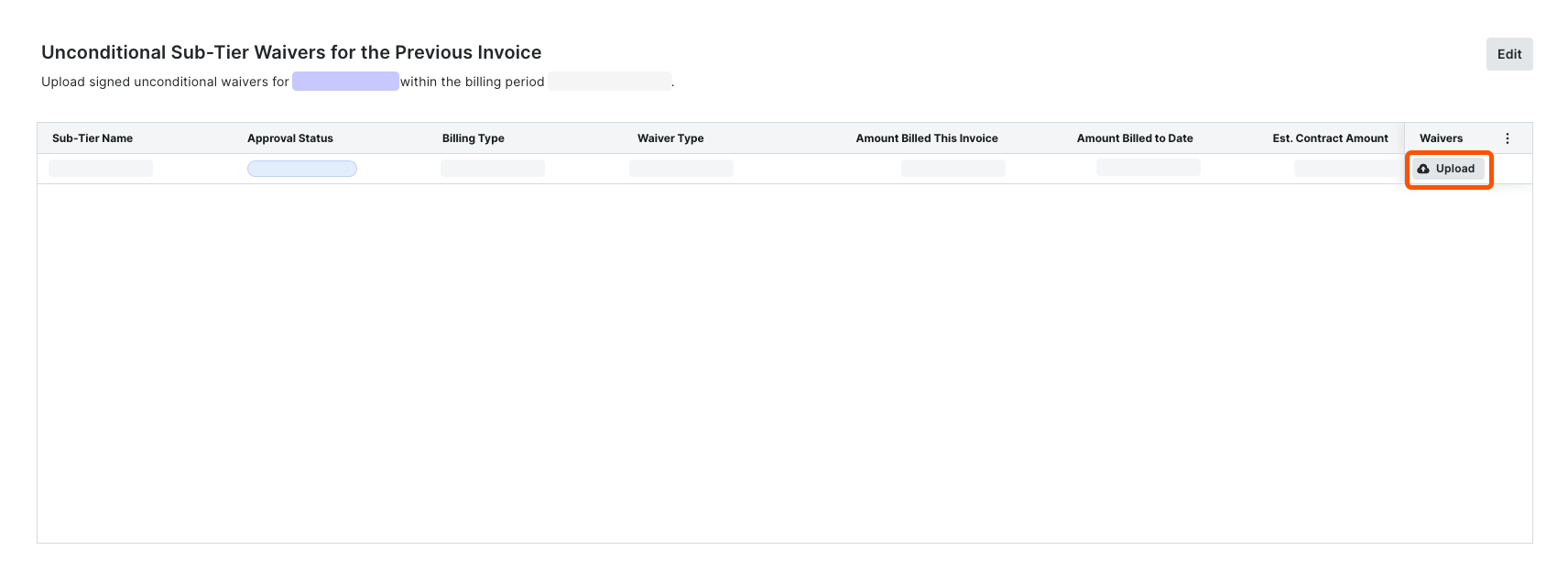Click Est. Contract Amount column header

(1330, 138)
